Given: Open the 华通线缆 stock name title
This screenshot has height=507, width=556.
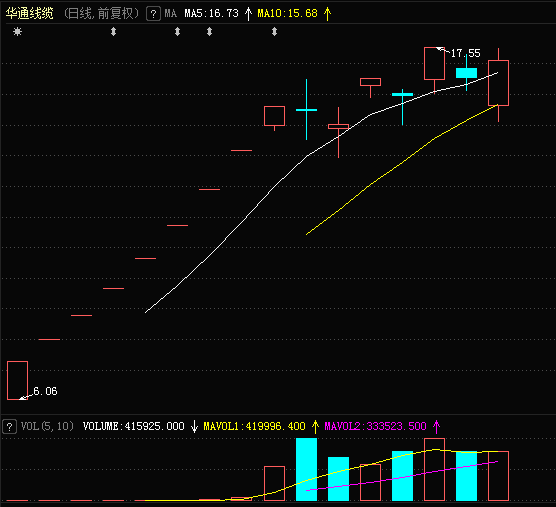Looking at the screenshot, I should click(x=29, y=13).
